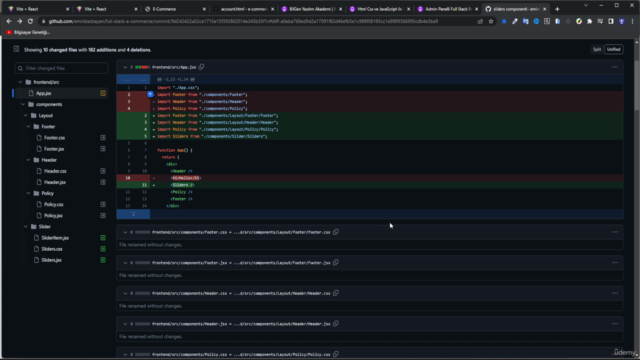Open Header.css diff options menu
This screenshot has width=640, height=360.
click(615, 293)
